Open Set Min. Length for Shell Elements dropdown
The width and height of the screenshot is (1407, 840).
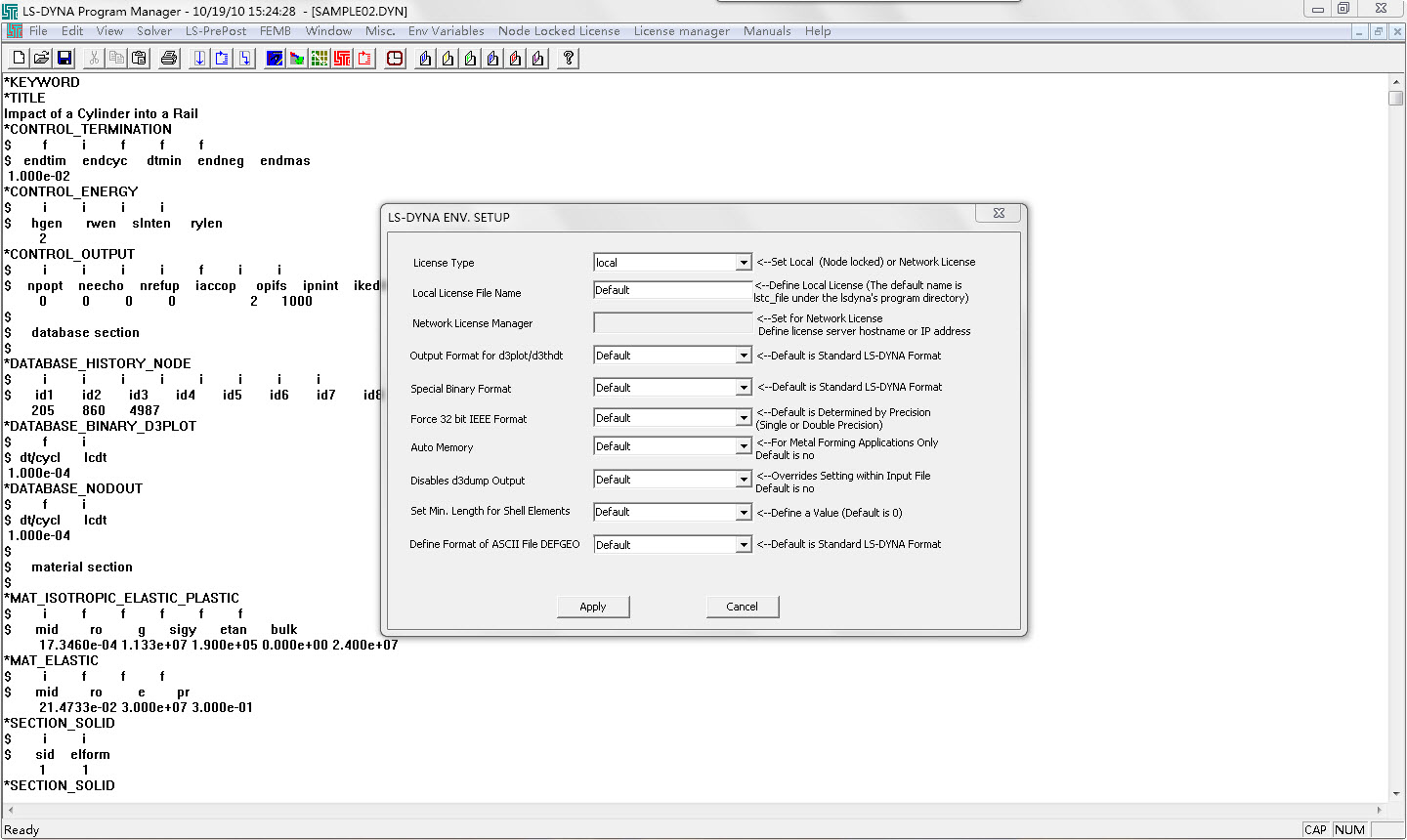pos(744,512)
